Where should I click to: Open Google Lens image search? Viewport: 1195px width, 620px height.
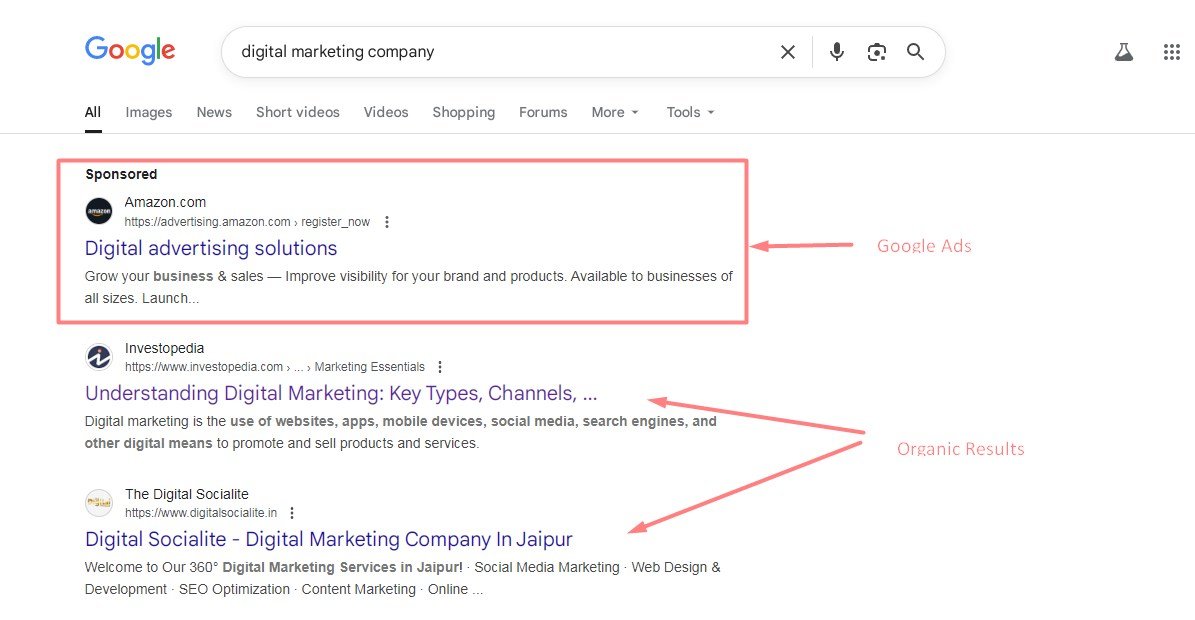pyautogui.click(x=877, y=52)
